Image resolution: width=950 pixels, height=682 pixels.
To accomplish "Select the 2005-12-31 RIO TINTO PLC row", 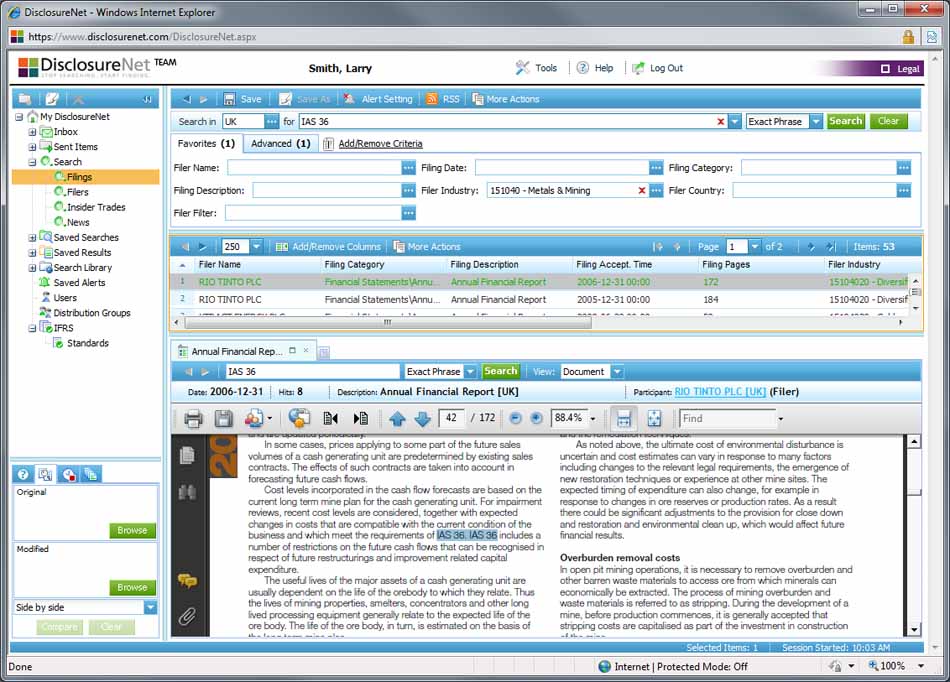I will 542,299.
